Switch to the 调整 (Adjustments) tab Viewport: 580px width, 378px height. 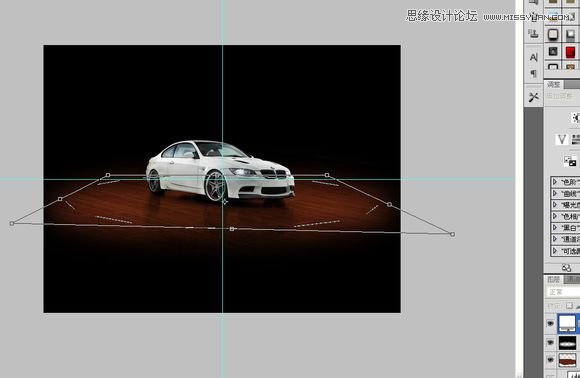[553, 85]
